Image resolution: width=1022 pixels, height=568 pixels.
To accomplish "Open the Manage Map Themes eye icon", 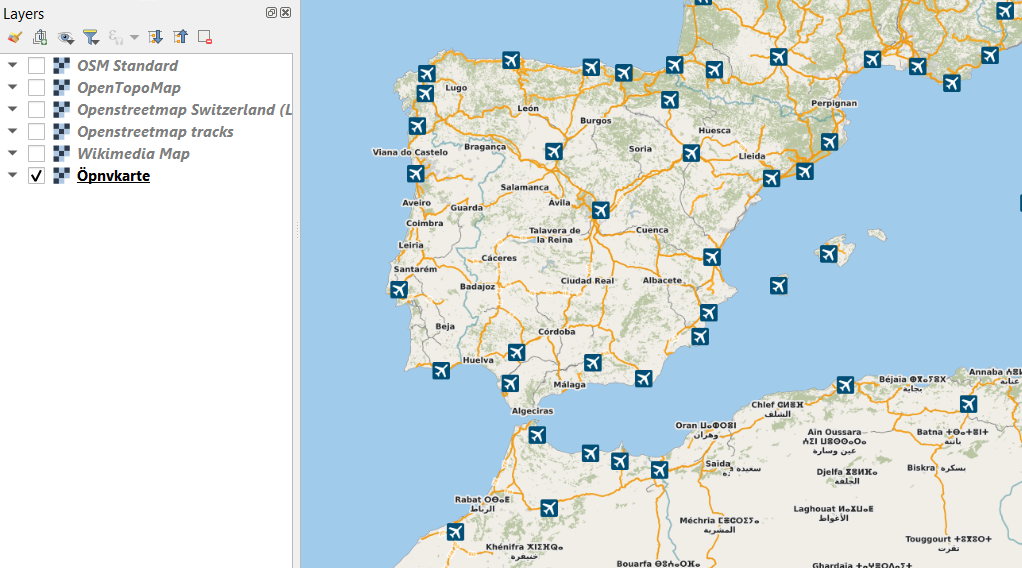I will tap(65, 37).
